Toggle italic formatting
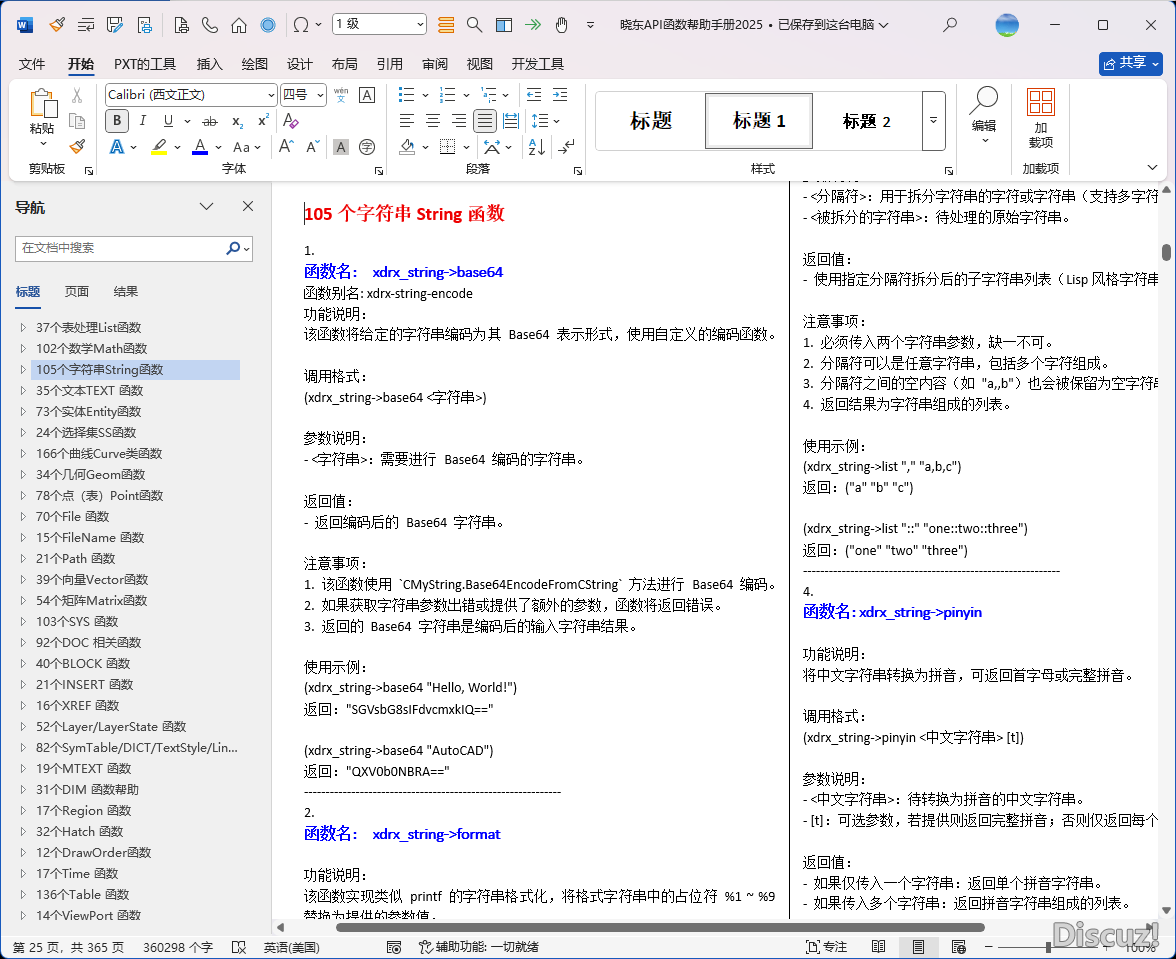This screenshot has height=959, width=1176. tap(143, 121)
